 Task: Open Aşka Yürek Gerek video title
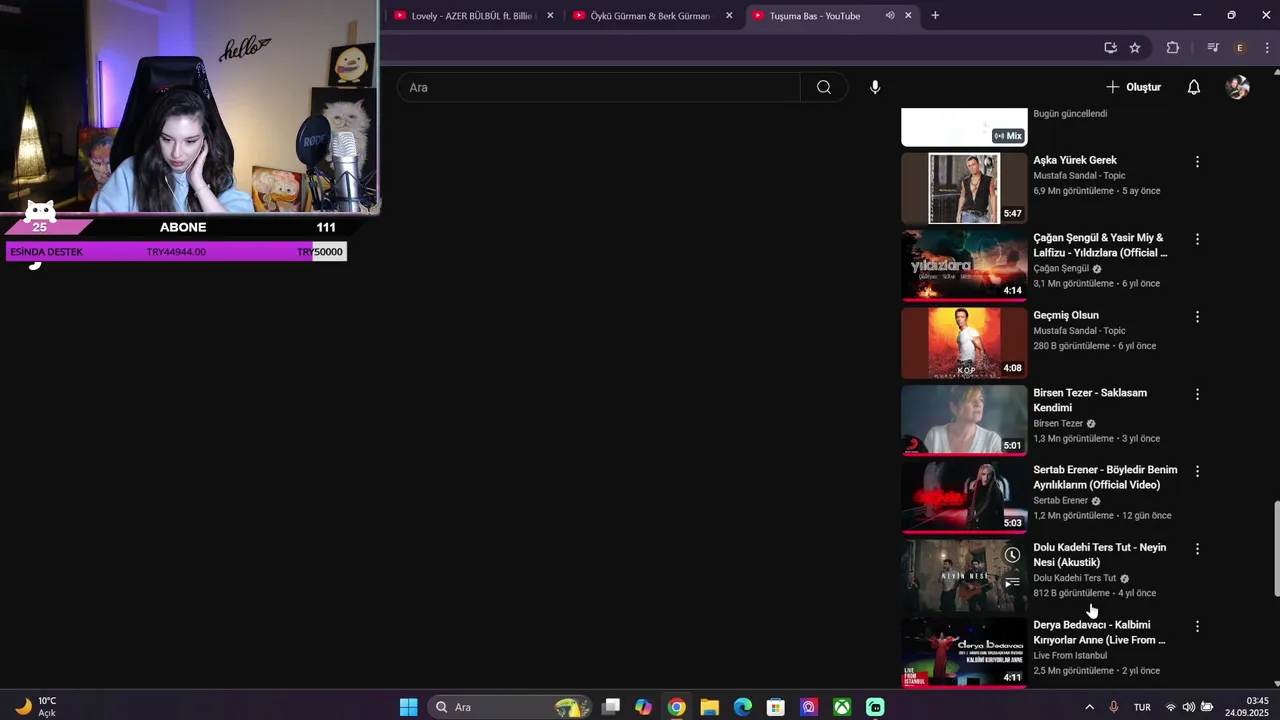[x=1075, y=160]
